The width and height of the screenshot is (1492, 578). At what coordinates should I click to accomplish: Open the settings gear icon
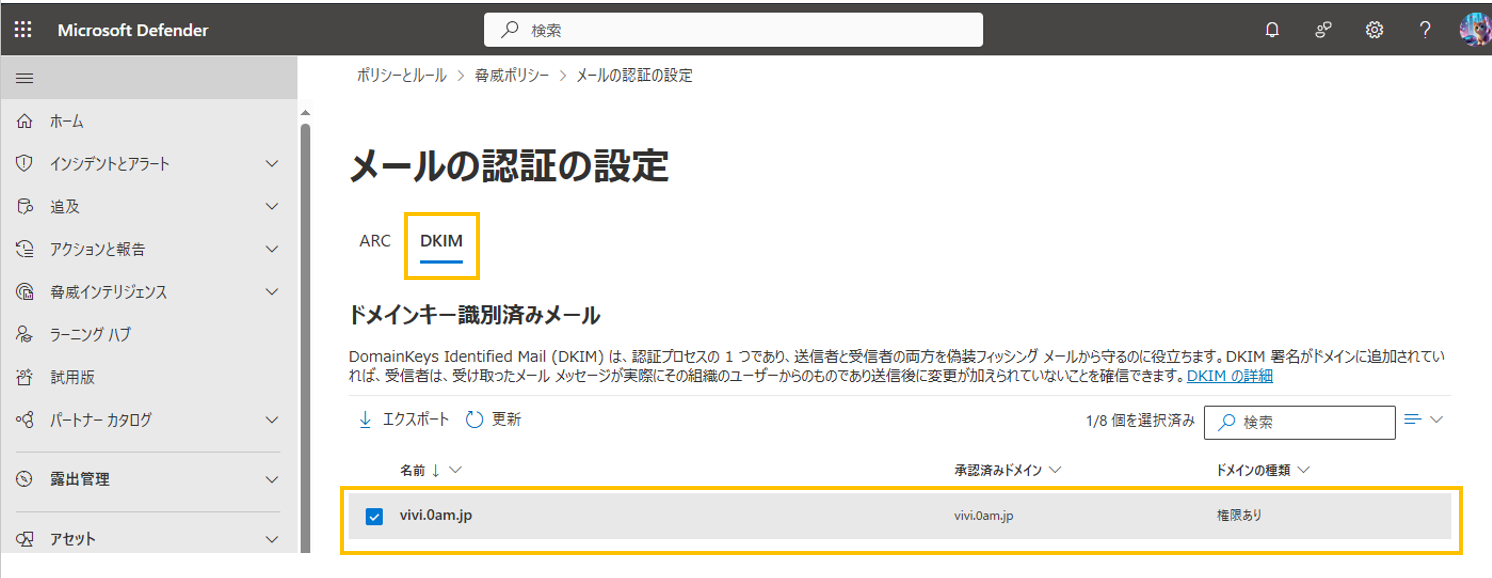(x=1374, y=30)
